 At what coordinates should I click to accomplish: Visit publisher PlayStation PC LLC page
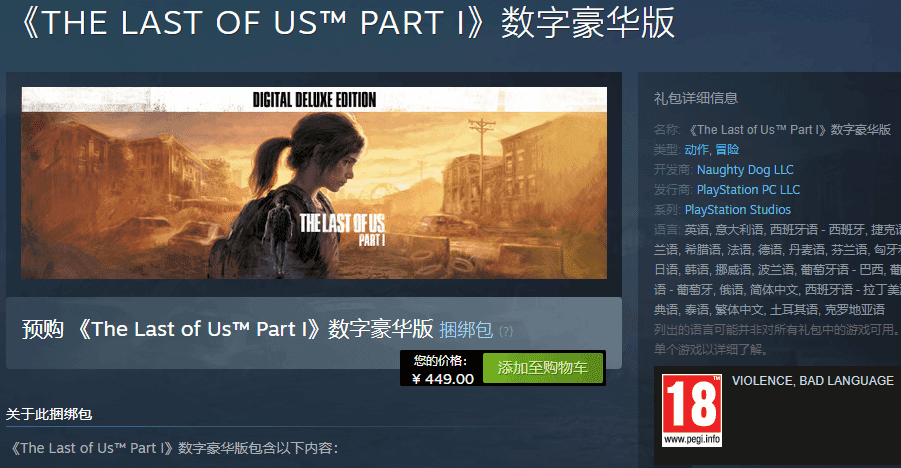click(x=748, y=190)
